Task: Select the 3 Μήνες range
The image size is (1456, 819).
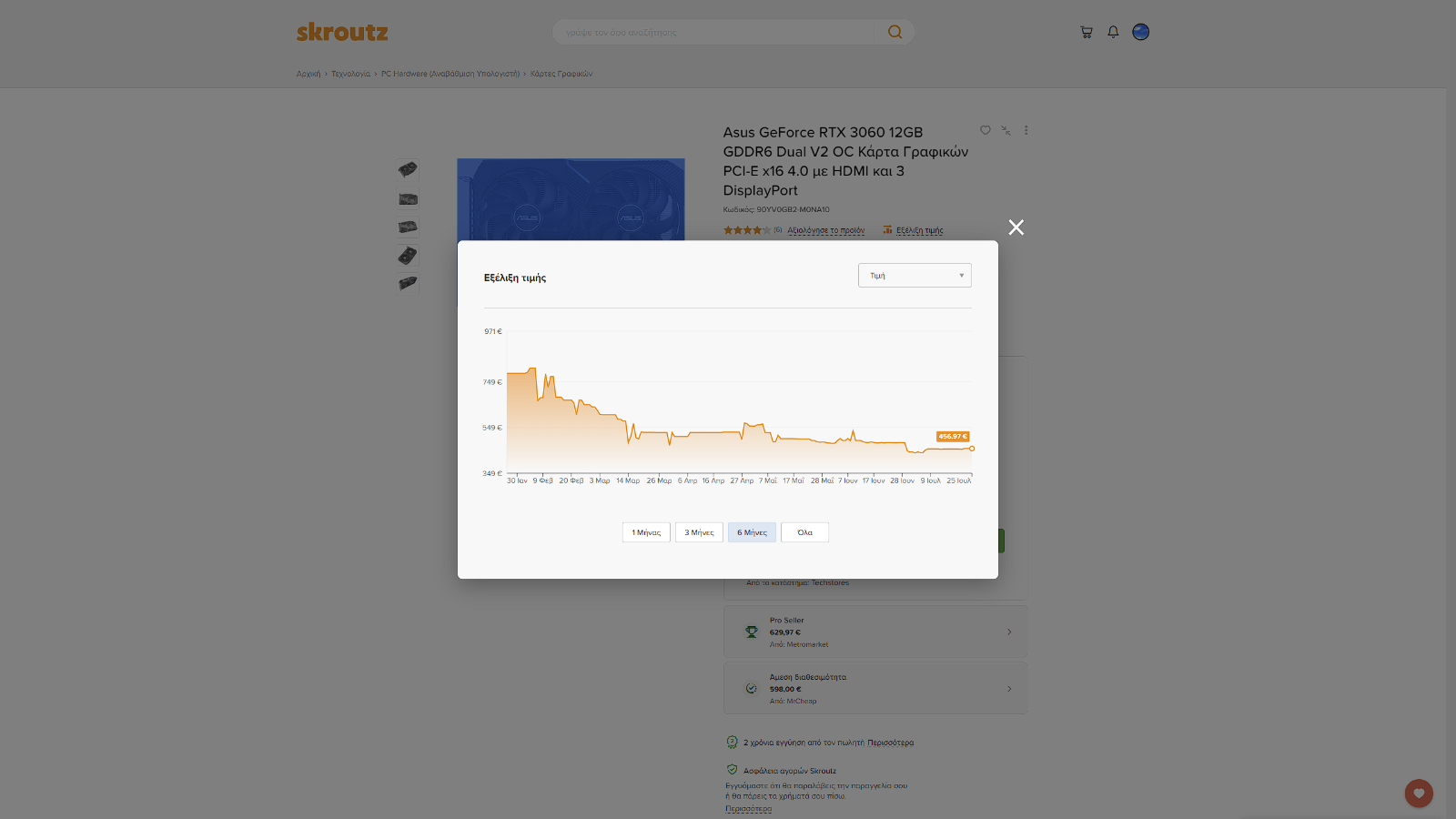Action: [x=699, y=532]
